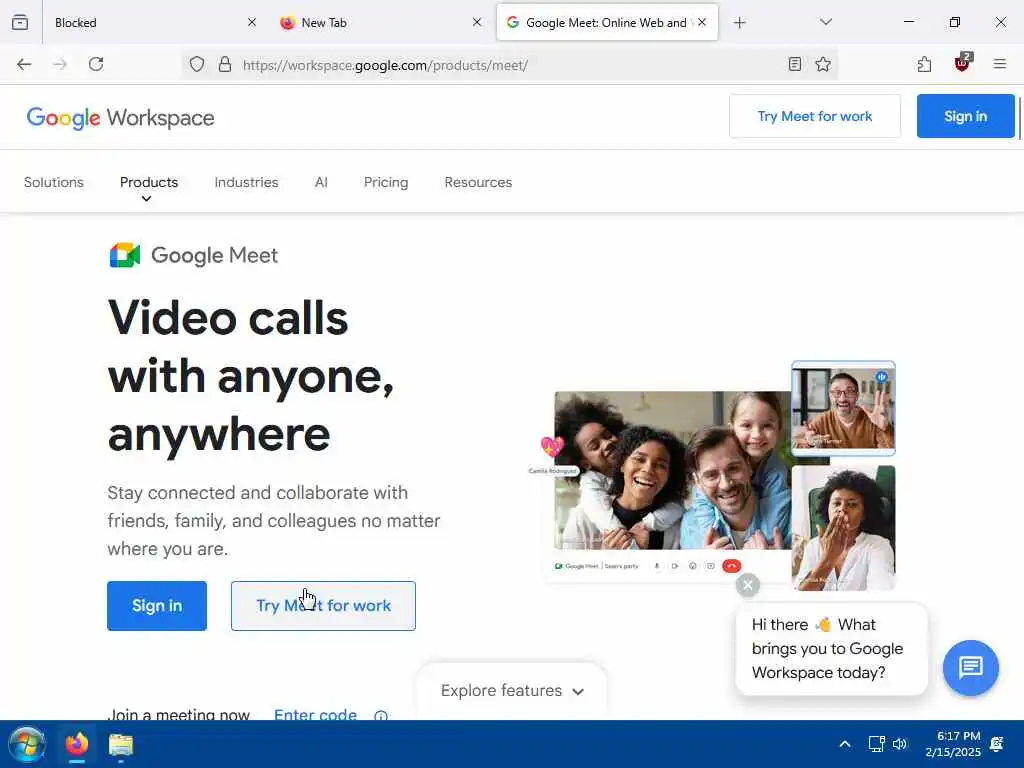The image size is (1024, 768).
Task: Open Resources navigation menu
Action: coord(478,182)
